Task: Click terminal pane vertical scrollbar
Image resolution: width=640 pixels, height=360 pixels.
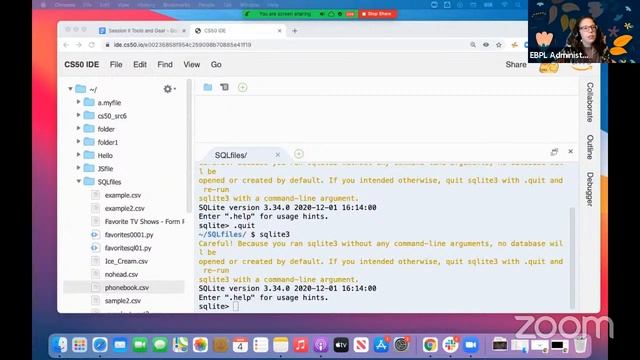Action: tap(572, 257)
